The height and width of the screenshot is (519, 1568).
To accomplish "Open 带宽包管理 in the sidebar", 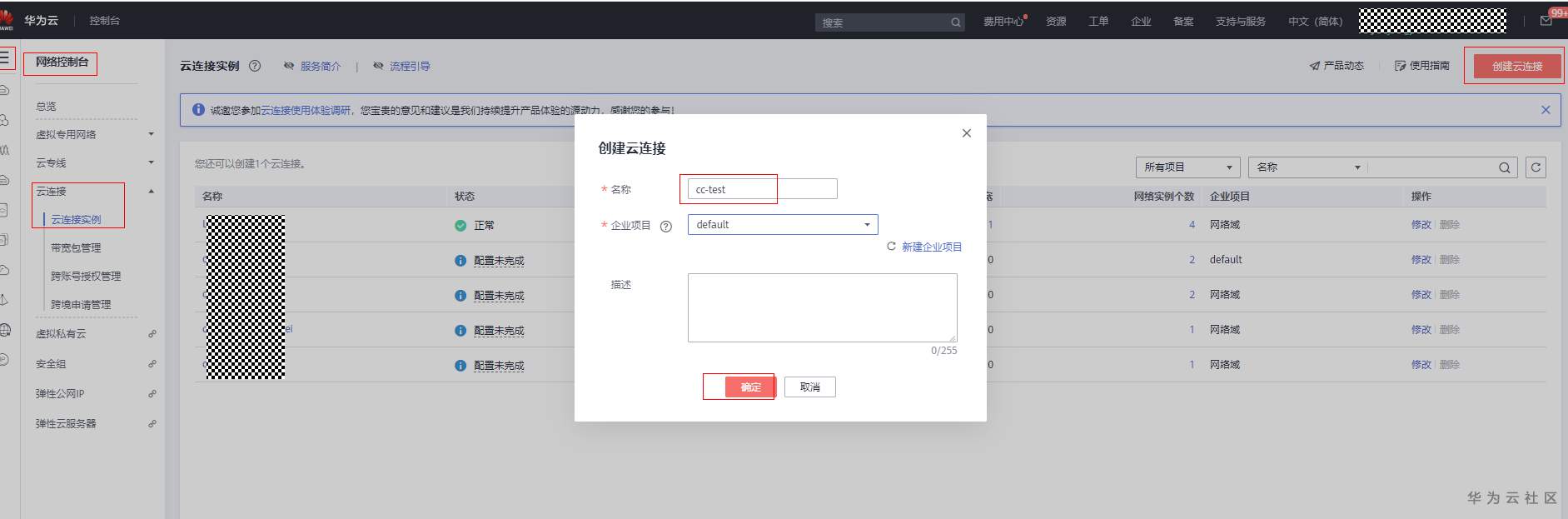I will pyautogui.click(x=76, y=248).
